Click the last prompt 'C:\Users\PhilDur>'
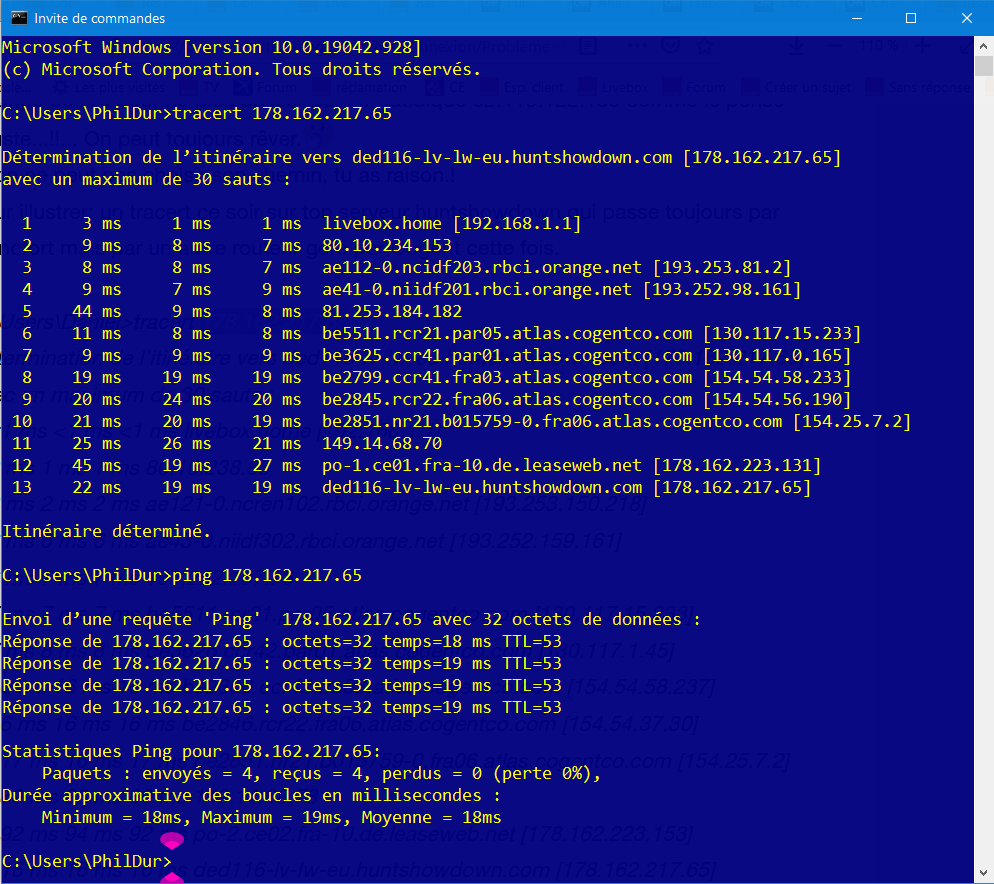 [87, 861]
